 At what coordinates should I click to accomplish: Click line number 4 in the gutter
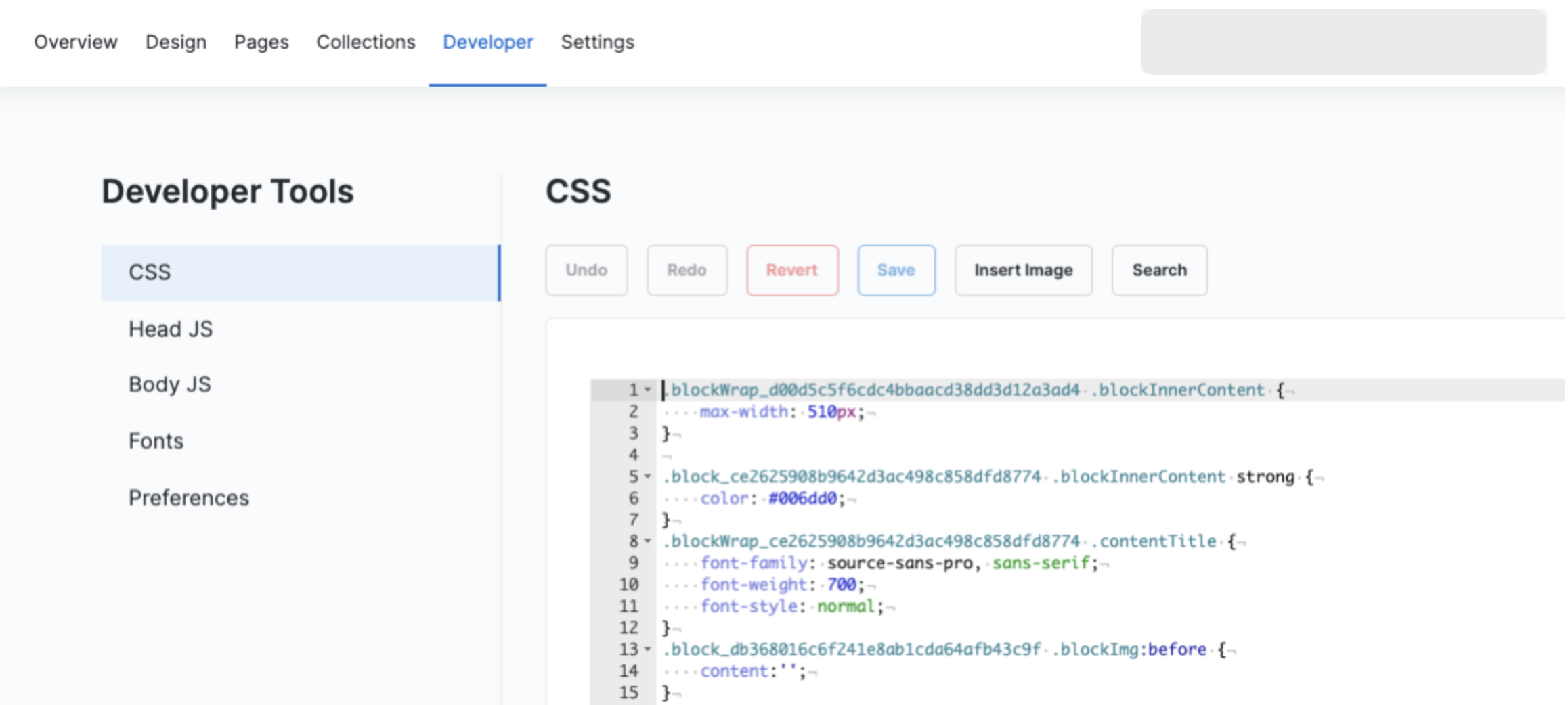(x=634, y=455)
